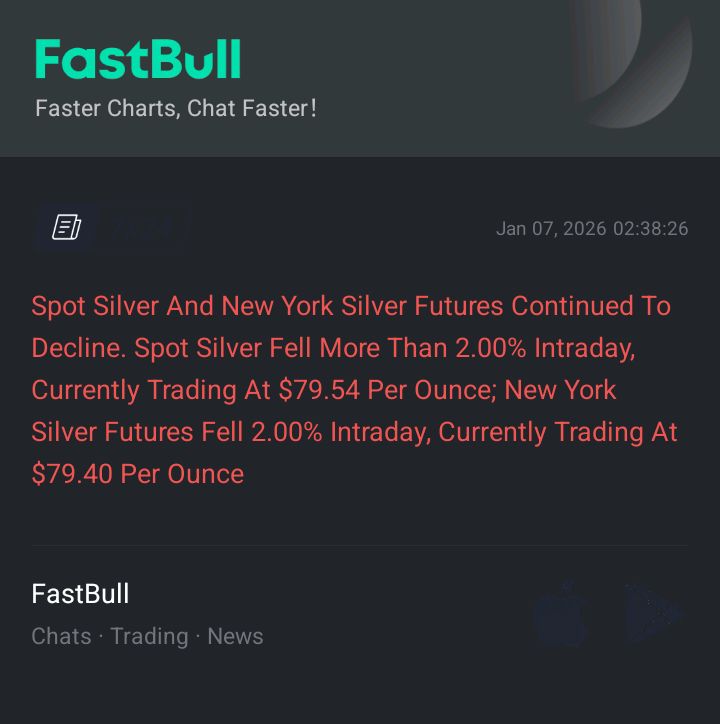Screen dimensions: 720x724
Task: Click the news flash document icon
Action: [66, 228]
